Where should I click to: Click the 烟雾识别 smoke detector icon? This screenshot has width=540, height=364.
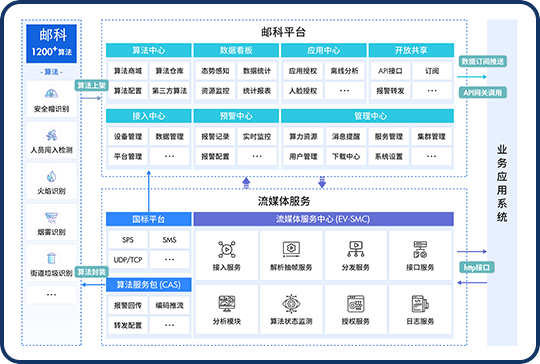[51, 217]
